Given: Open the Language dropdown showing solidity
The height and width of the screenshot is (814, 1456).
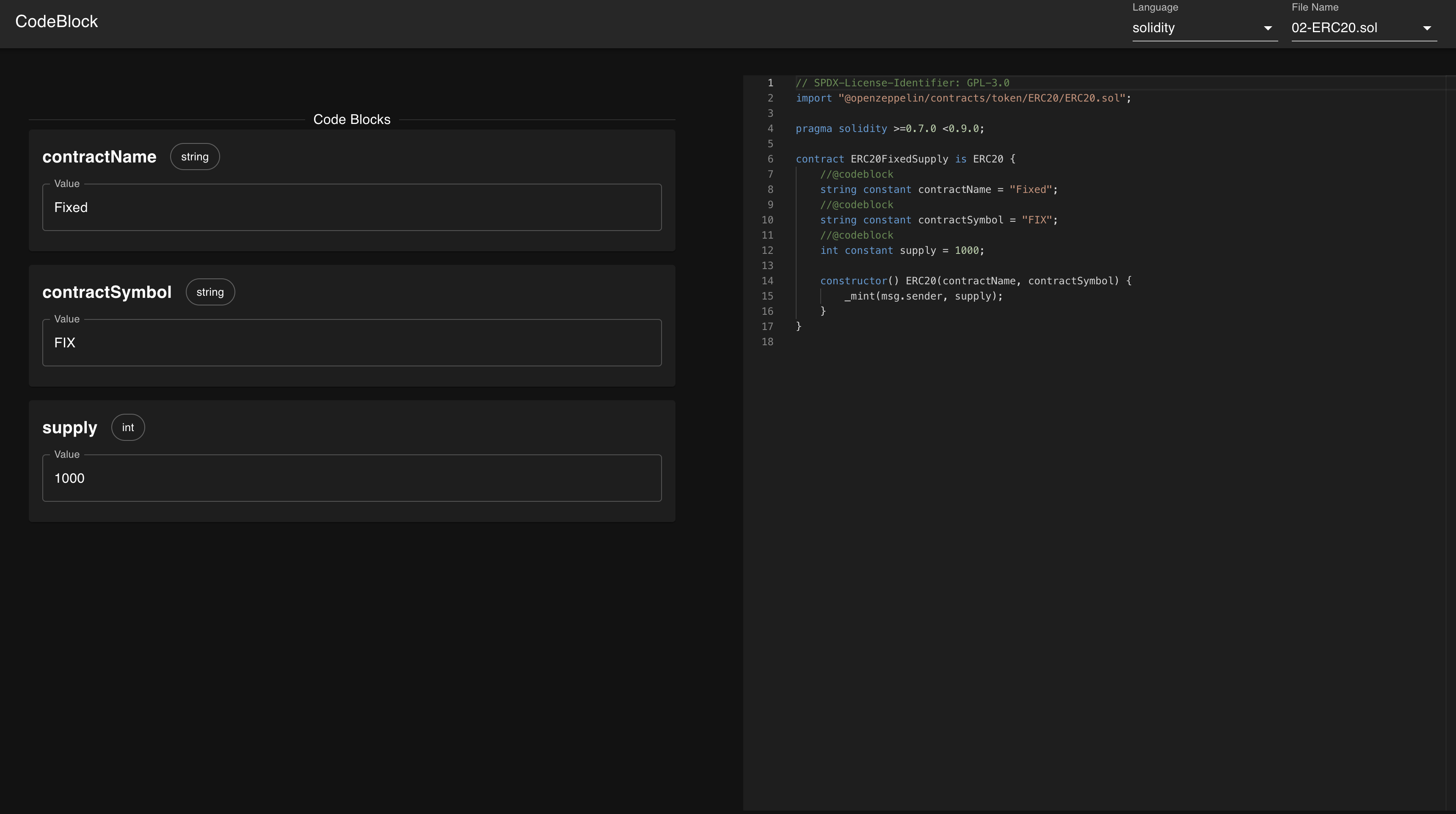Looking at the screenshot, I should [1205, 27].
